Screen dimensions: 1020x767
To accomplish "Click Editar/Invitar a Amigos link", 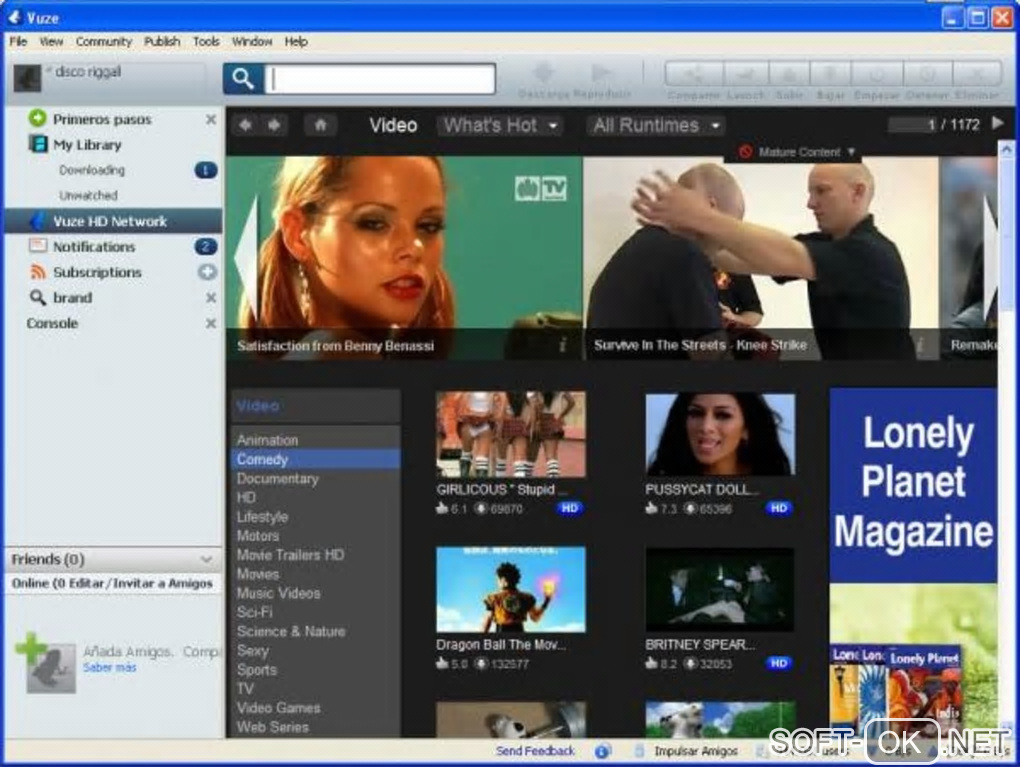I will click(141, 583).
